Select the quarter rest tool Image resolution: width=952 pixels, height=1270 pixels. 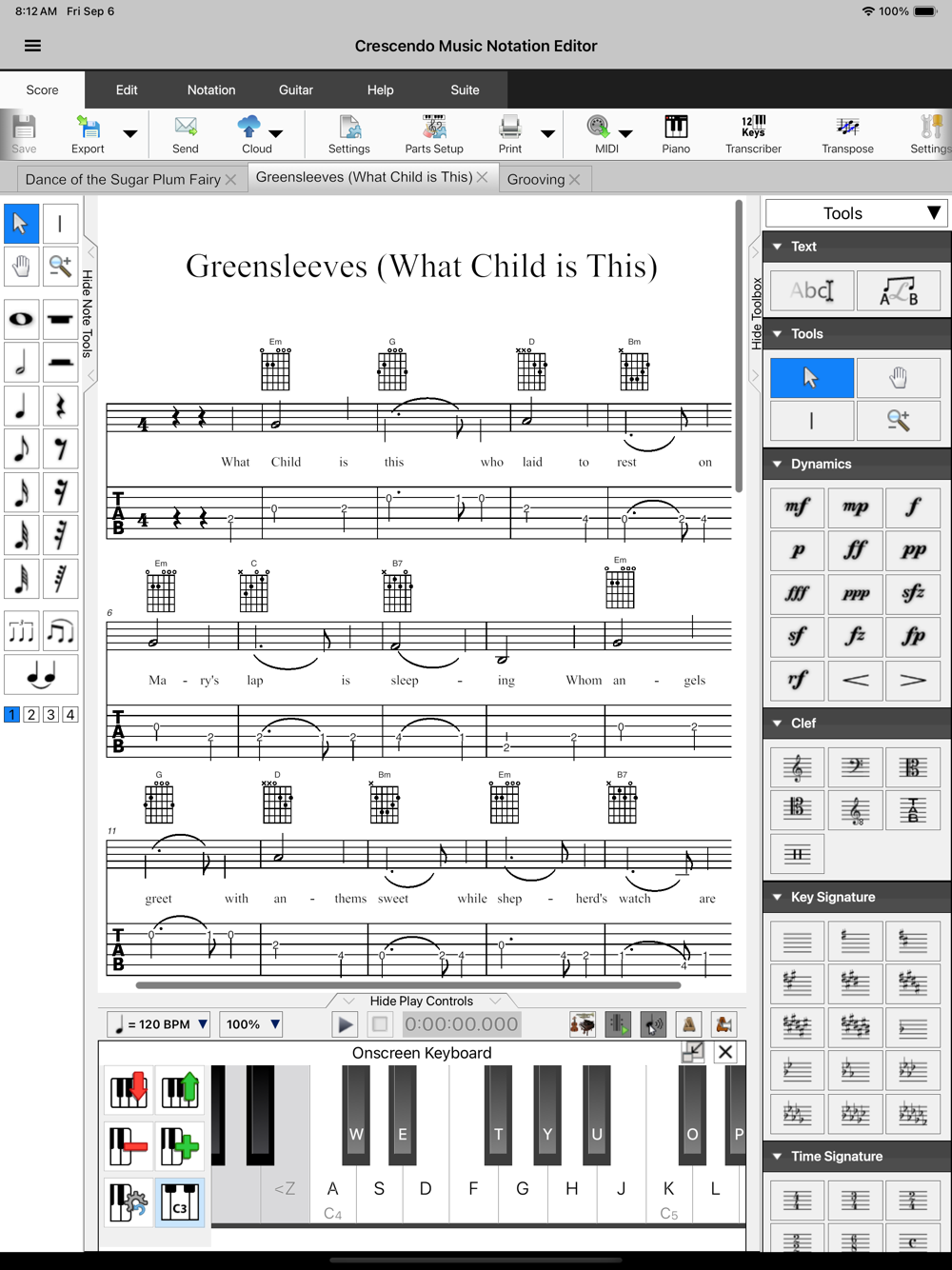pyautogui.click(x=60, y=406)
